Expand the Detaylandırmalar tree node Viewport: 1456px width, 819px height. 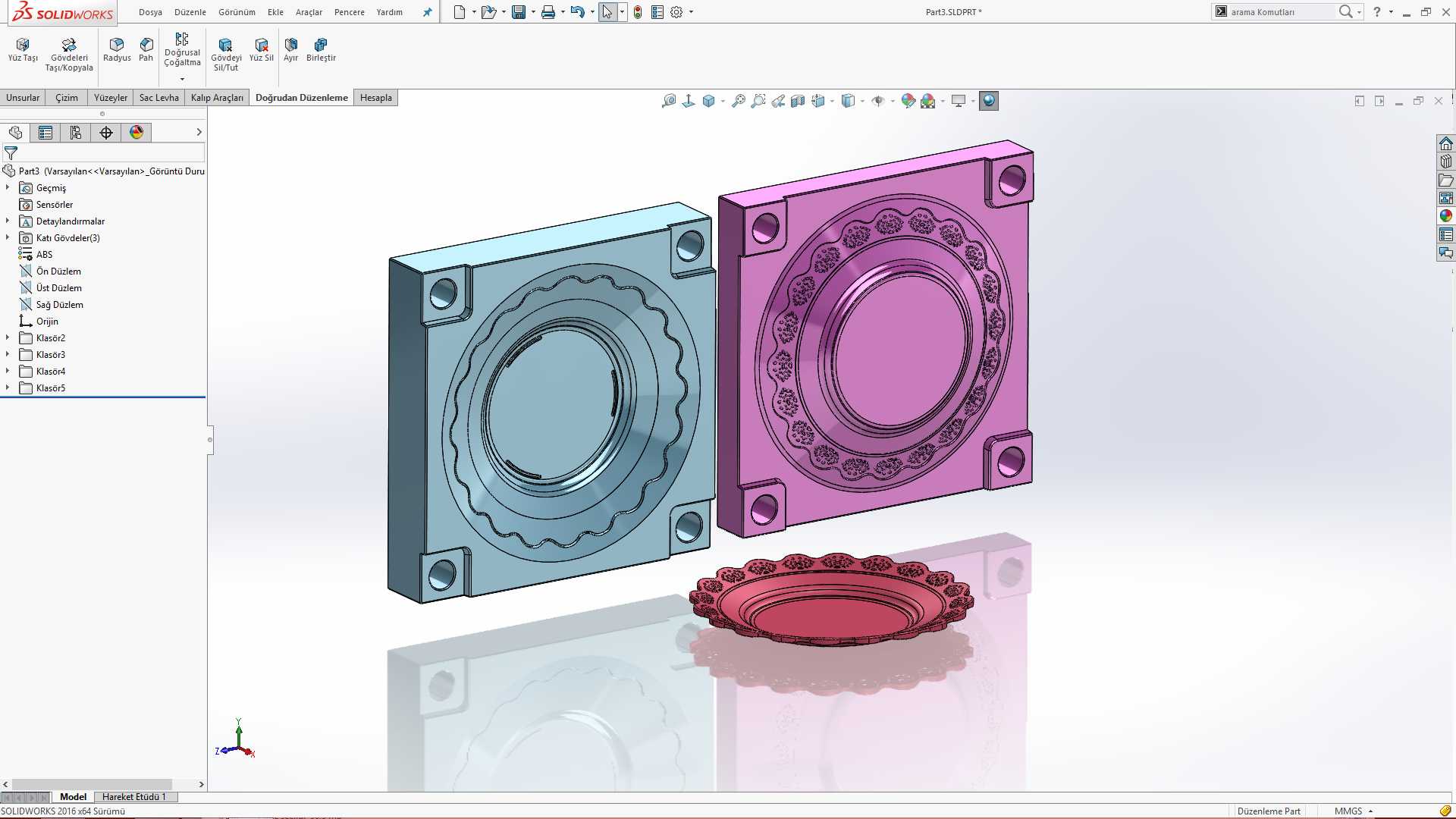[8, 221]
